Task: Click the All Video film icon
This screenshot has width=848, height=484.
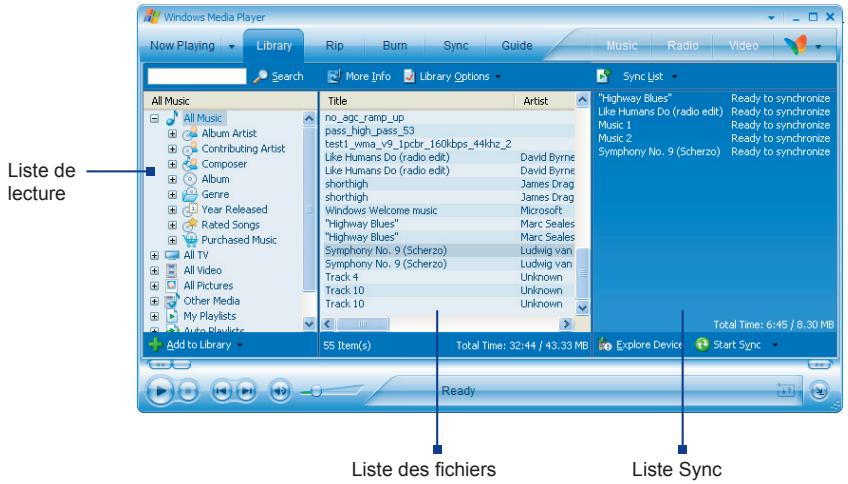Action: pyautogui.click(x=172, y=270)
